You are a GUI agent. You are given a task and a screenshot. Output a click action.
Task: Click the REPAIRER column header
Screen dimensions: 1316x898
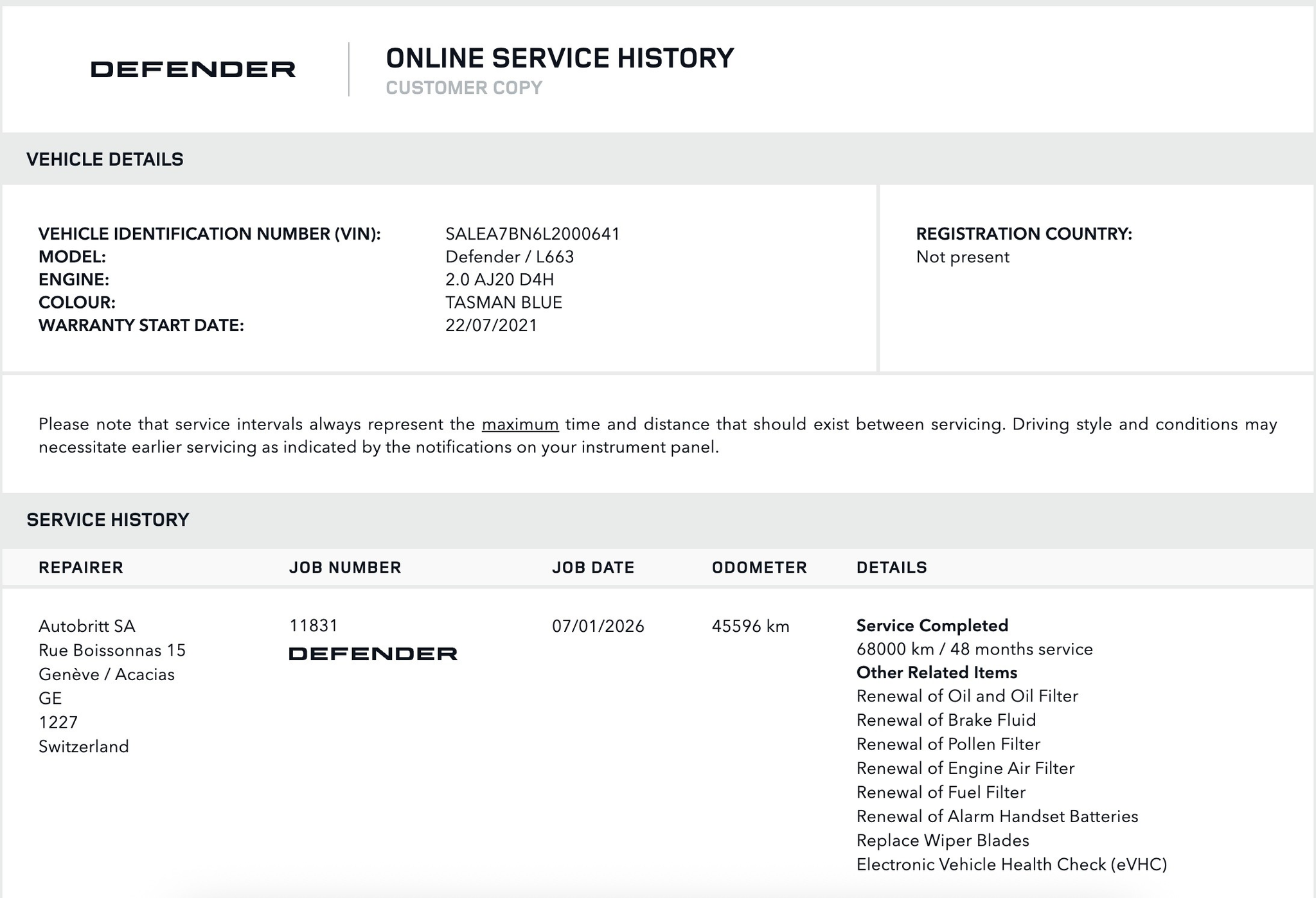click(x=81, y=568)
